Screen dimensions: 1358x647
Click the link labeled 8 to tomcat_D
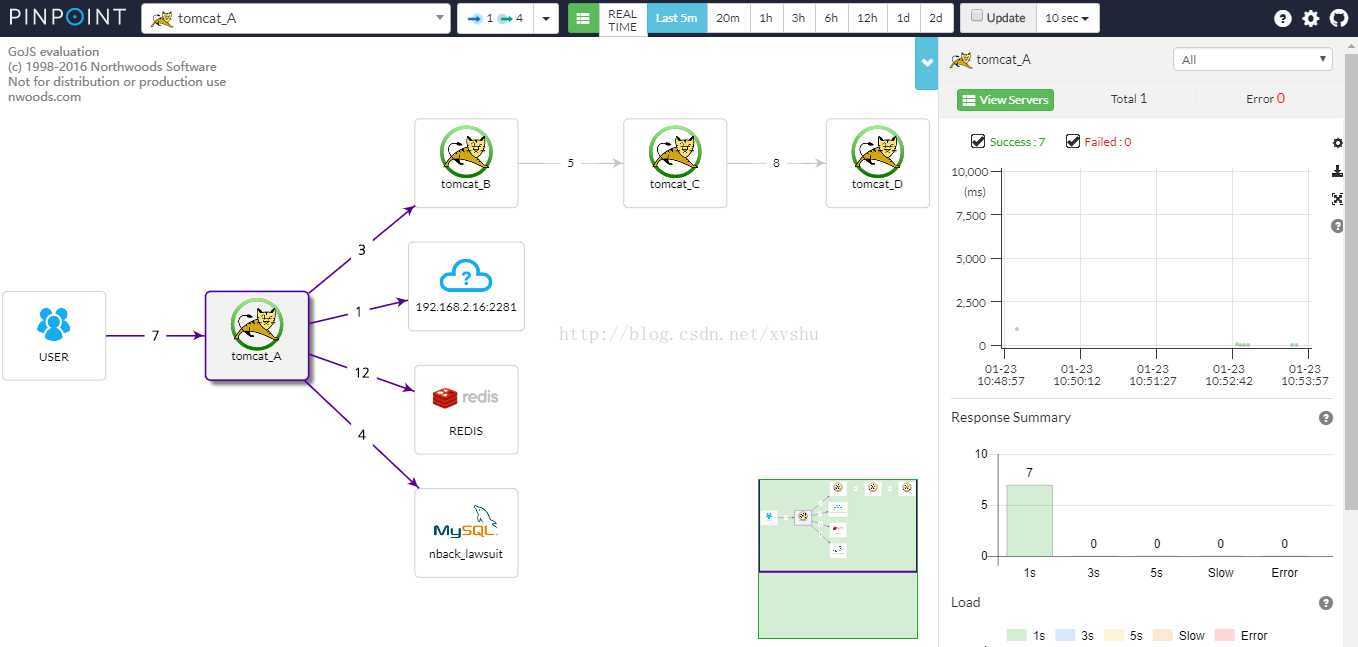(776, 163)
